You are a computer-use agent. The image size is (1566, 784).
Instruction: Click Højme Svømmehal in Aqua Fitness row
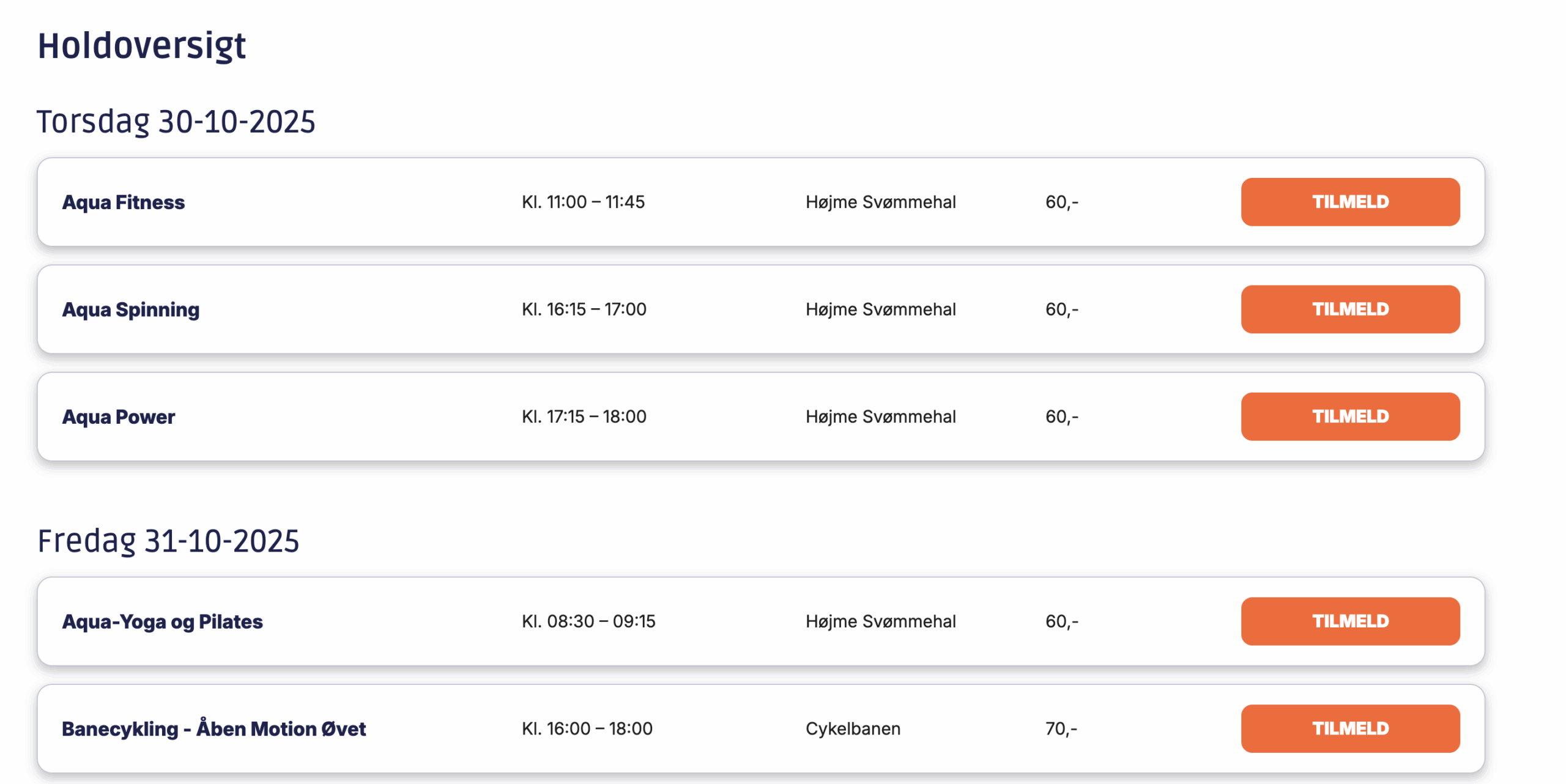[880, 202]
